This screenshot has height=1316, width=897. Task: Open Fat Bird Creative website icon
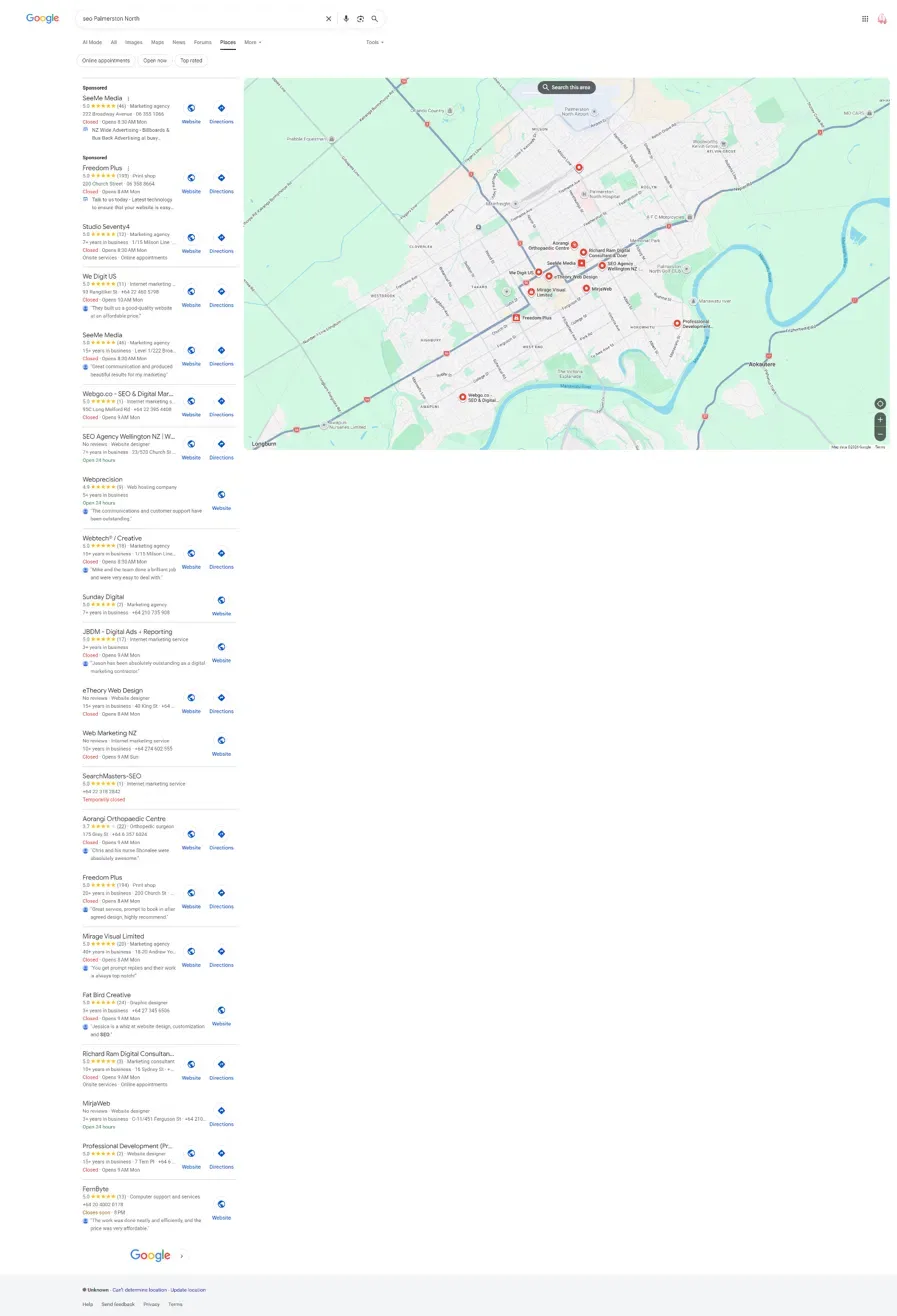221,1011
